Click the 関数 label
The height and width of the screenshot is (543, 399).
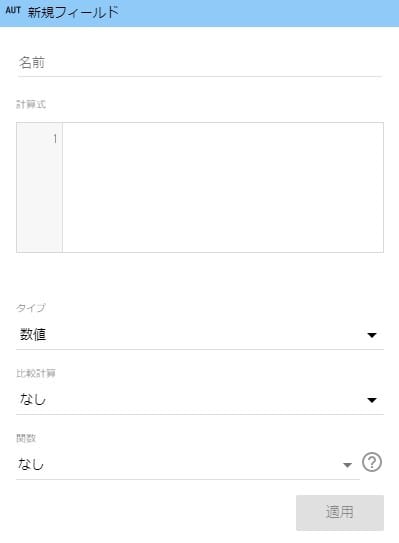pos(26,438)
